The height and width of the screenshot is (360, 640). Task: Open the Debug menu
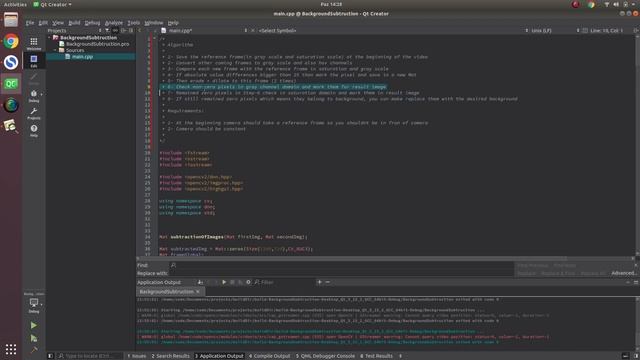tap(92, 23)
